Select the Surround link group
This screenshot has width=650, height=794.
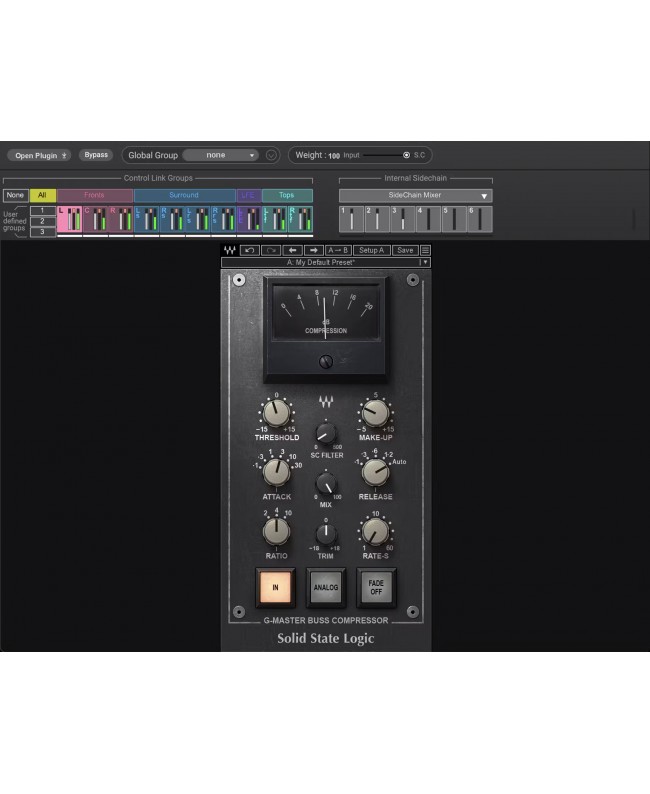point(184,195)
